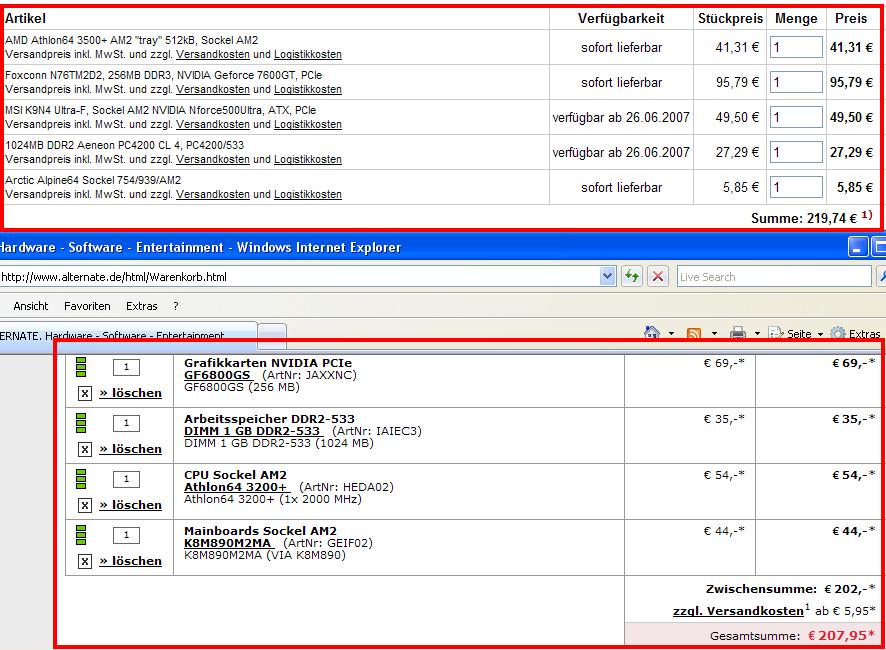This screenshot has width=886, height=650.
Task: Click the orange RSS feeds icon
Action: pos(694,333)
